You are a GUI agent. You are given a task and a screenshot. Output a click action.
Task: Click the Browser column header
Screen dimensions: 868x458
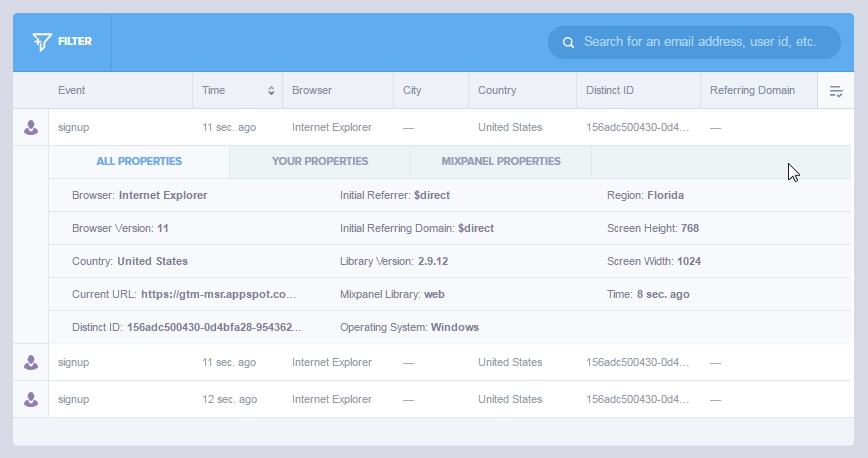312,90
